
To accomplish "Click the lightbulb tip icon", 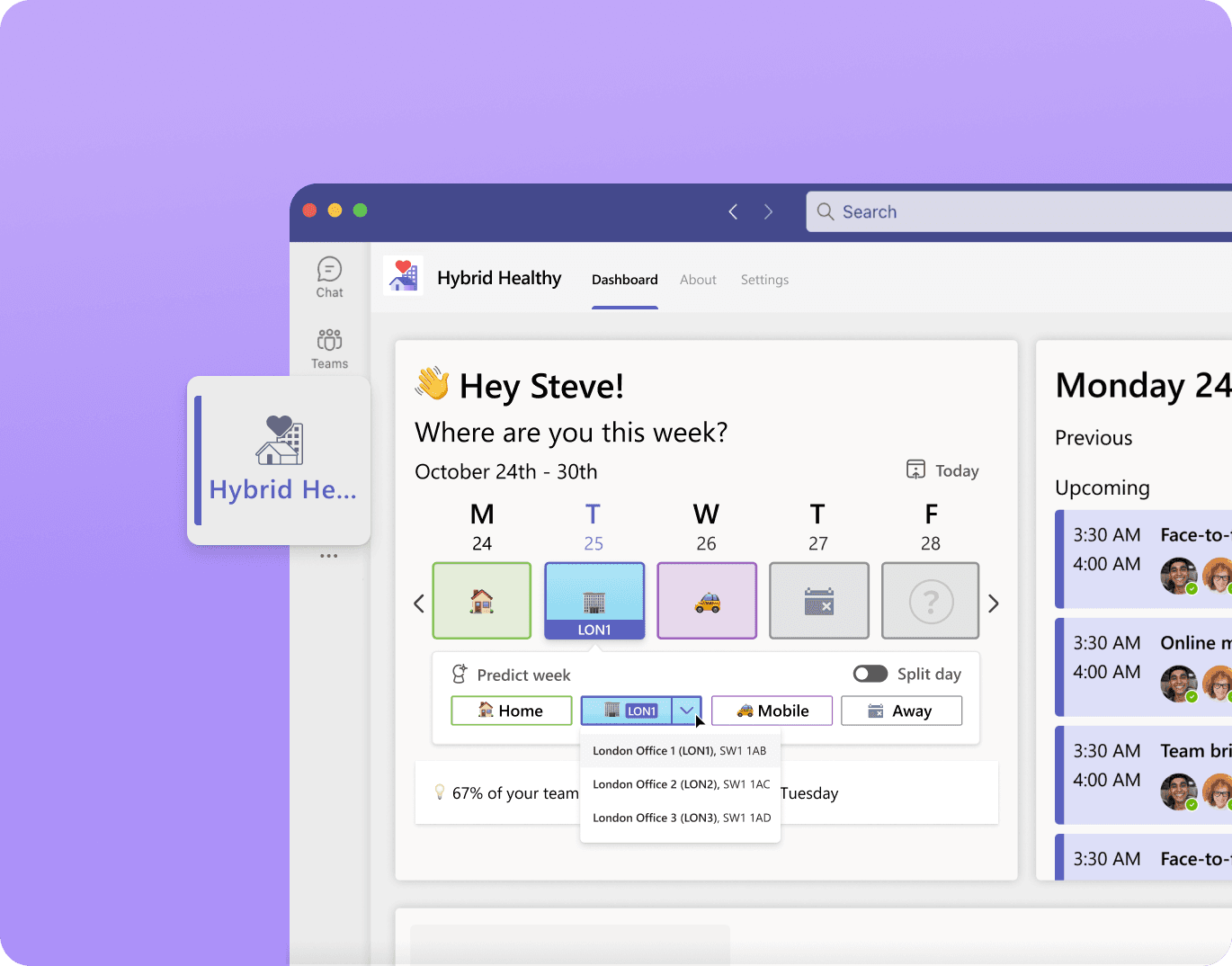I will point(440,792).
